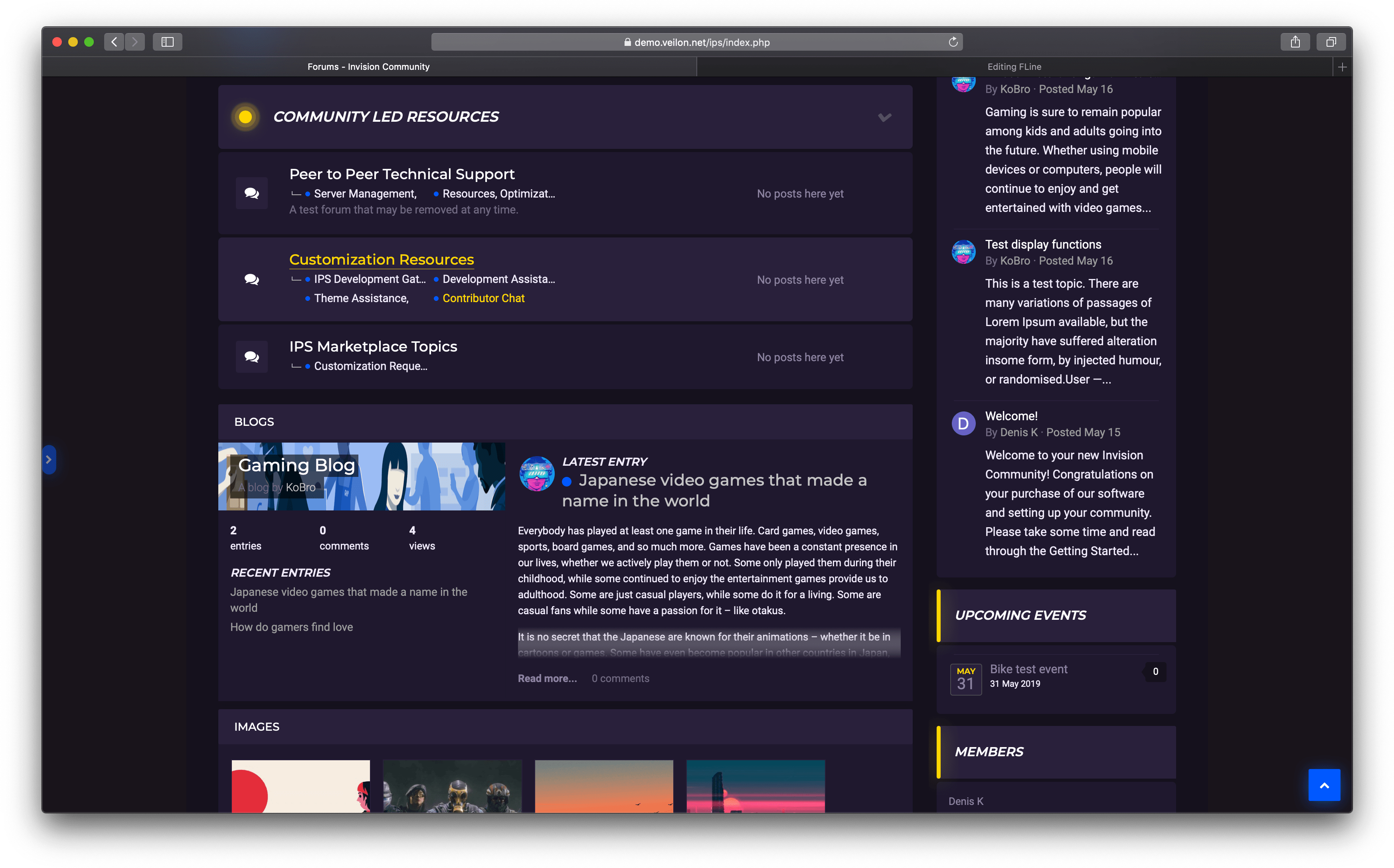Add a new tab with the plus icon
1394x868 pixels.
click(1342, 67)
